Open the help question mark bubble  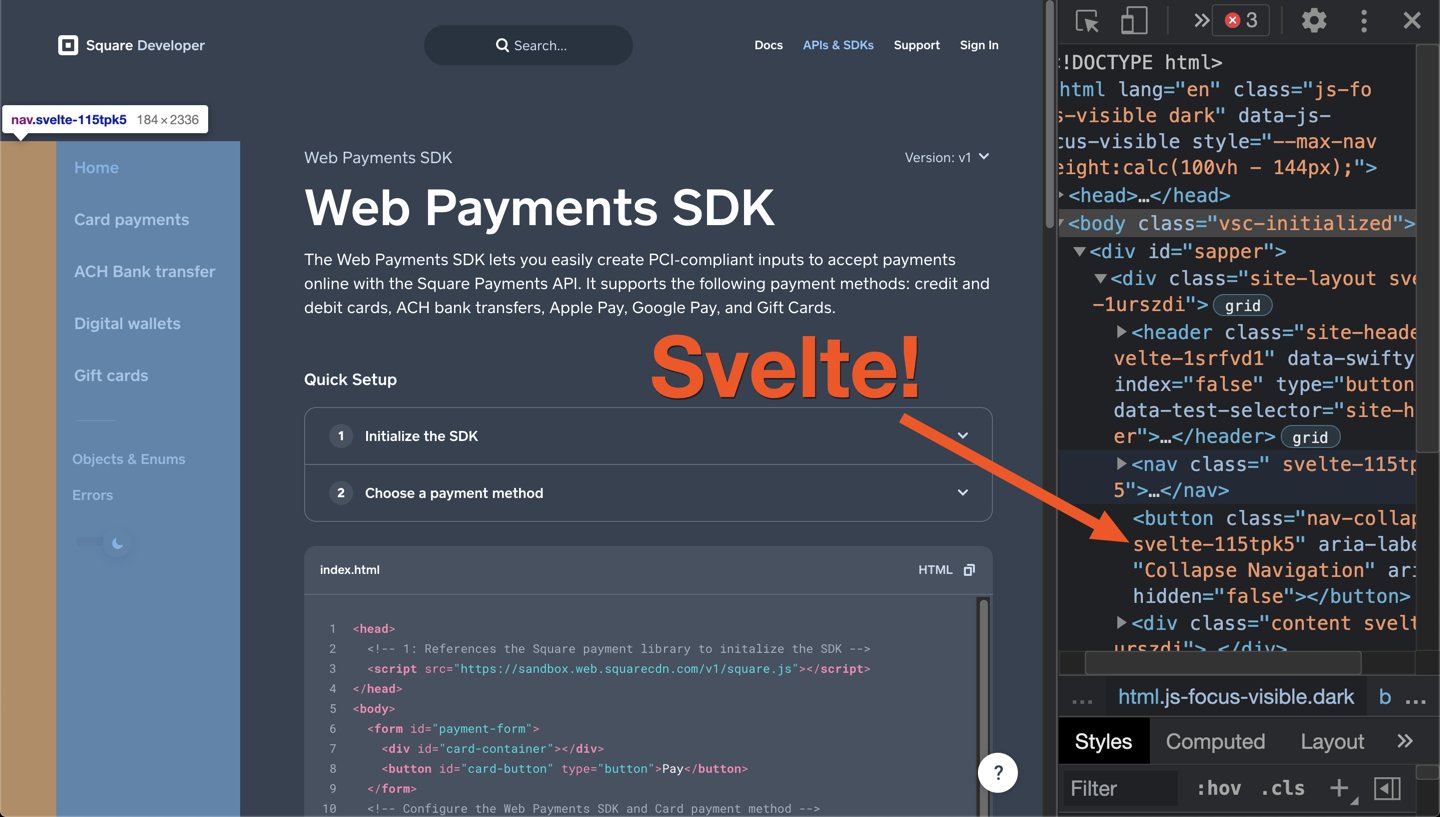pyautogui.click(x=997, y=772)
